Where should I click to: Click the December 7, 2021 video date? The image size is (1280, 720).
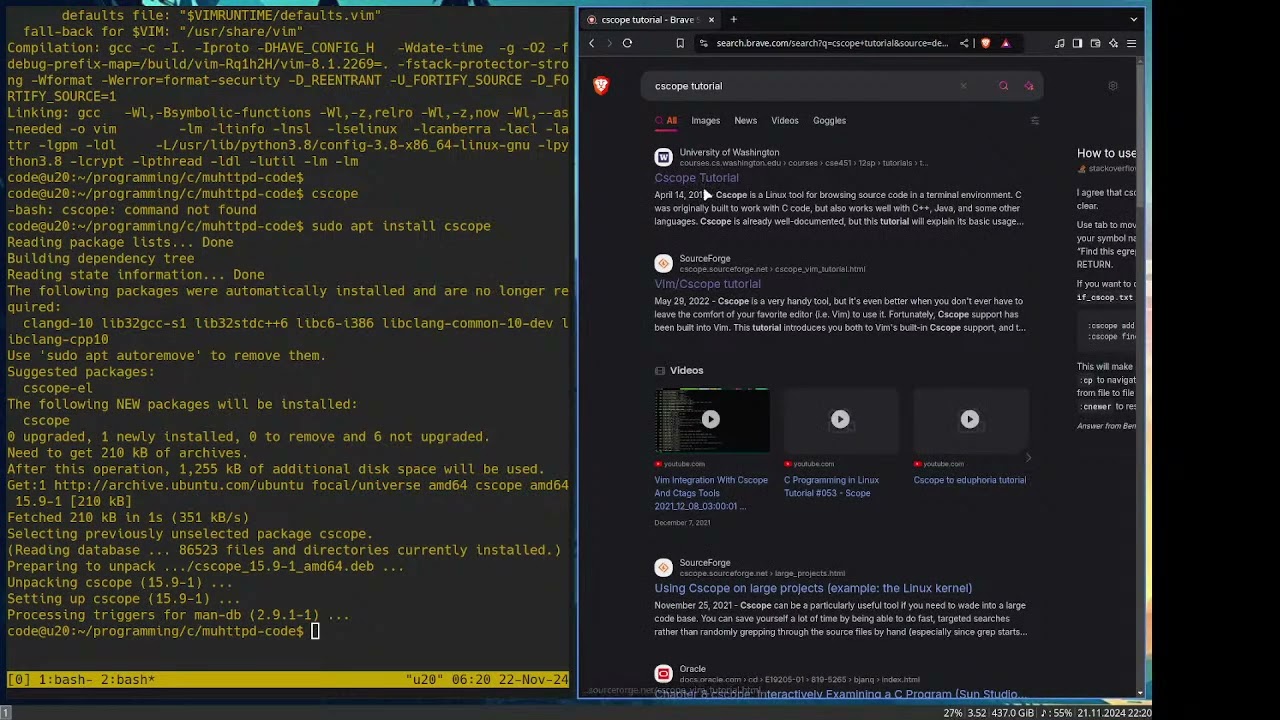click(x=682, y=522)
